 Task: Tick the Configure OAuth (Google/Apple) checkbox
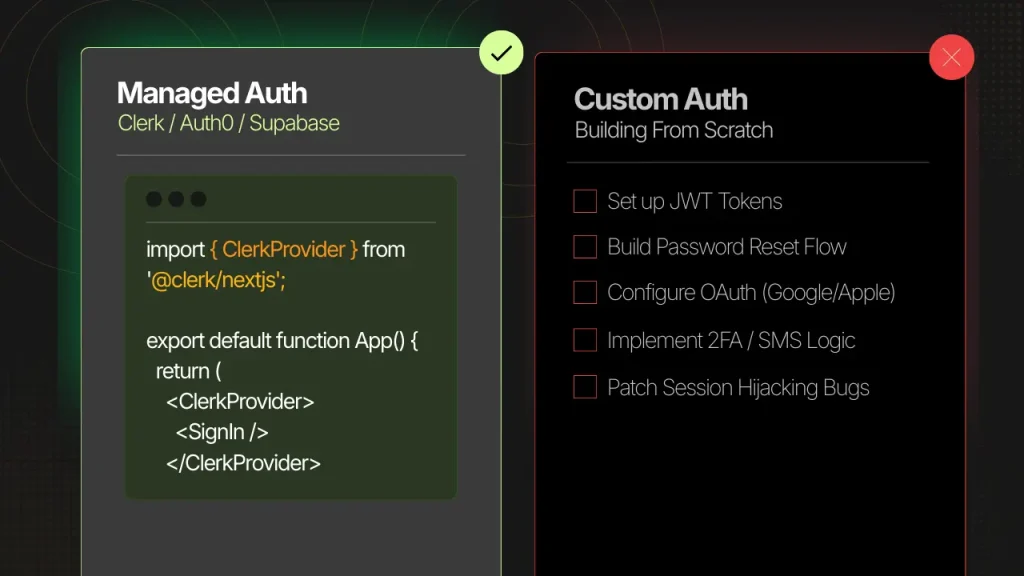pos(585,293)
